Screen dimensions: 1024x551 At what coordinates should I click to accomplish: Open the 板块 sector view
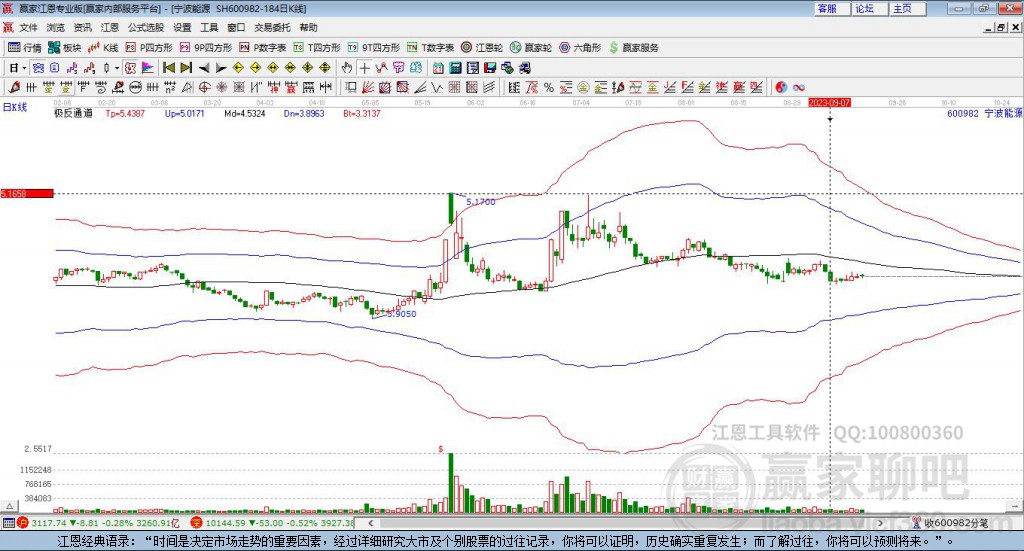pos(64,48)
